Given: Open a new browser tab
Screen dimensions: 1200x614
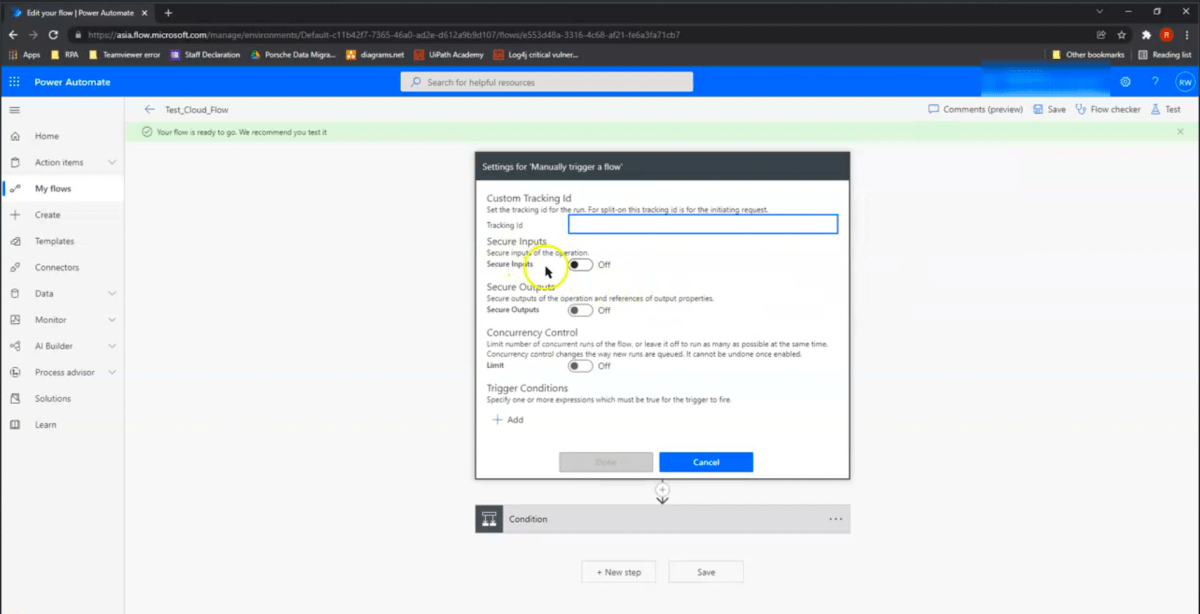Looking at the screenshot, I should (168, 13).
